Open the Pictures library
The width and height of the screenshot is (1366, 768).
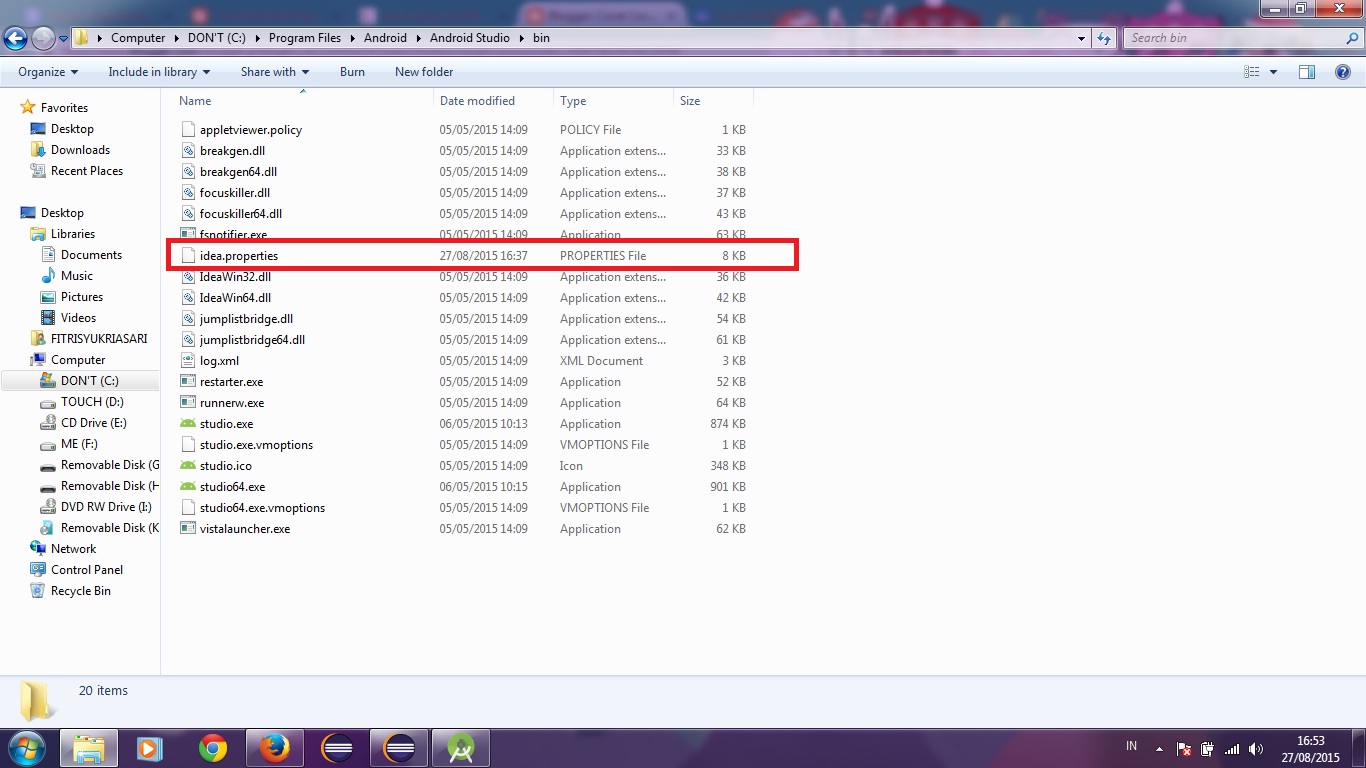click(82, 297)
